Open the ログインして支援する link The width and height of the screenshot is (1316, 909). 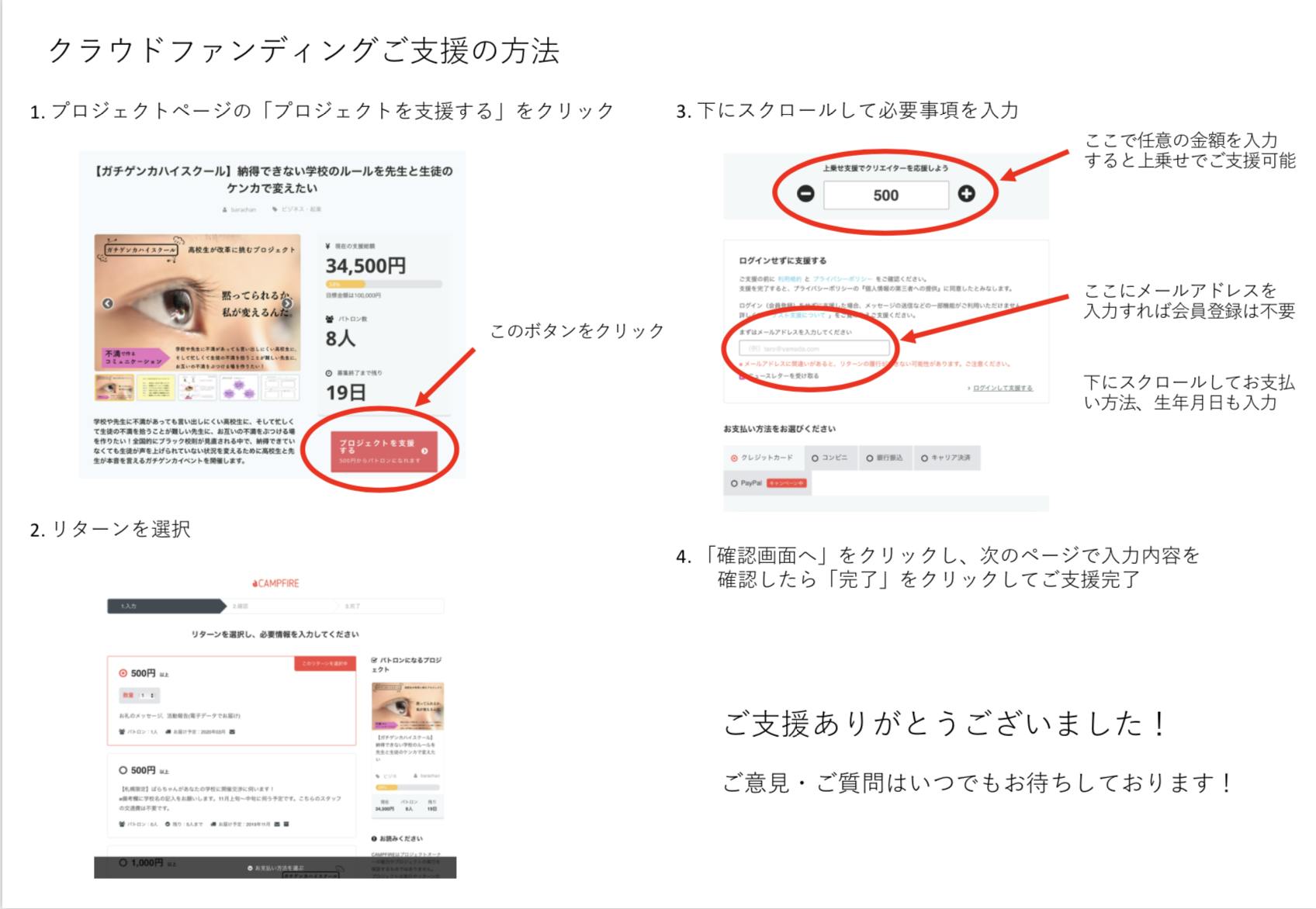[1003, 388]
